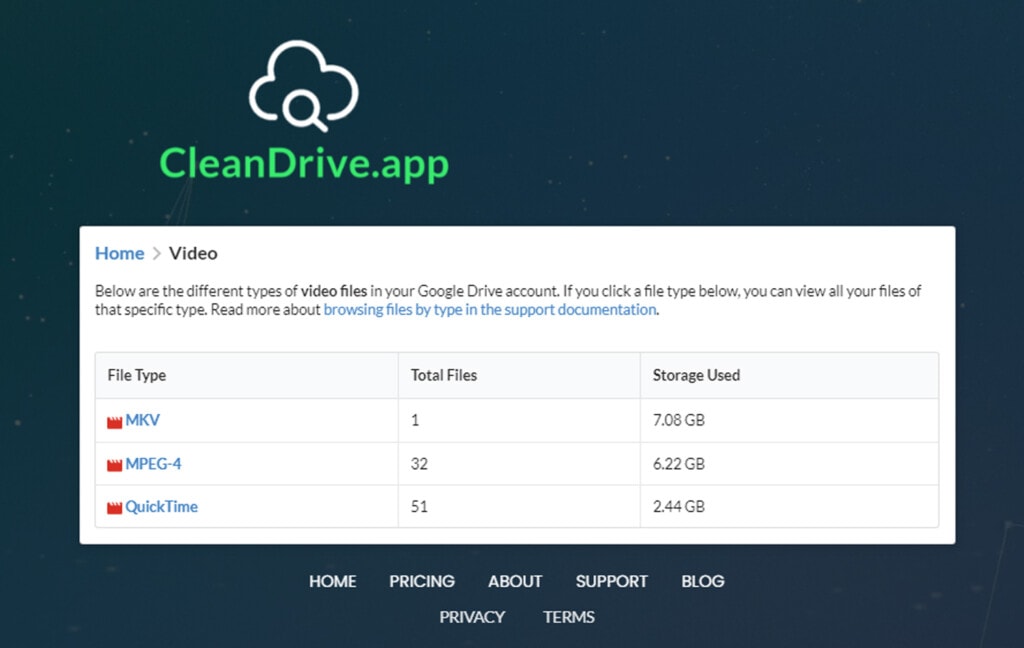The width and height of the screenshot is (1024, 648).
Task: Click the Video breadcrumb text
Action: 193,253
